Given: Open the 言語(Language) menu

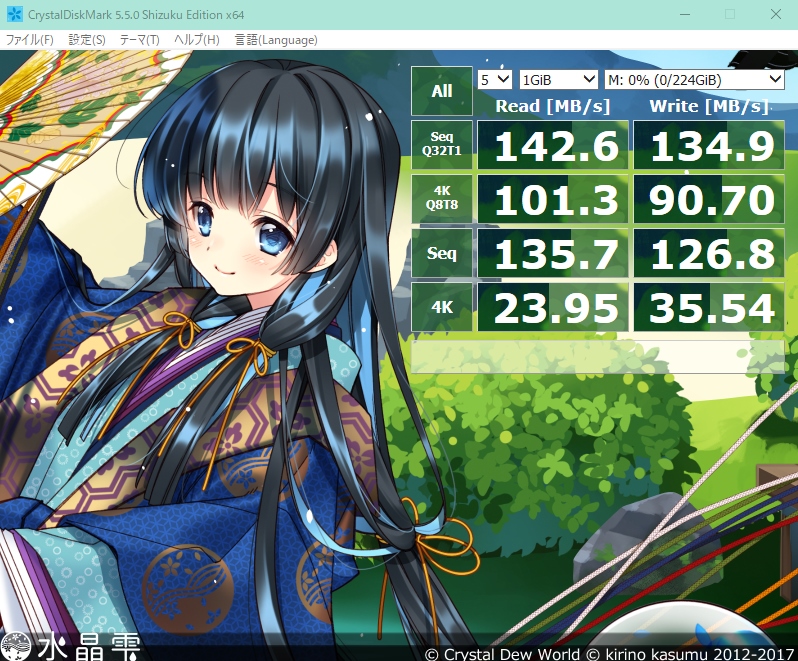Looking at the screenshot, I should point(276,40).
